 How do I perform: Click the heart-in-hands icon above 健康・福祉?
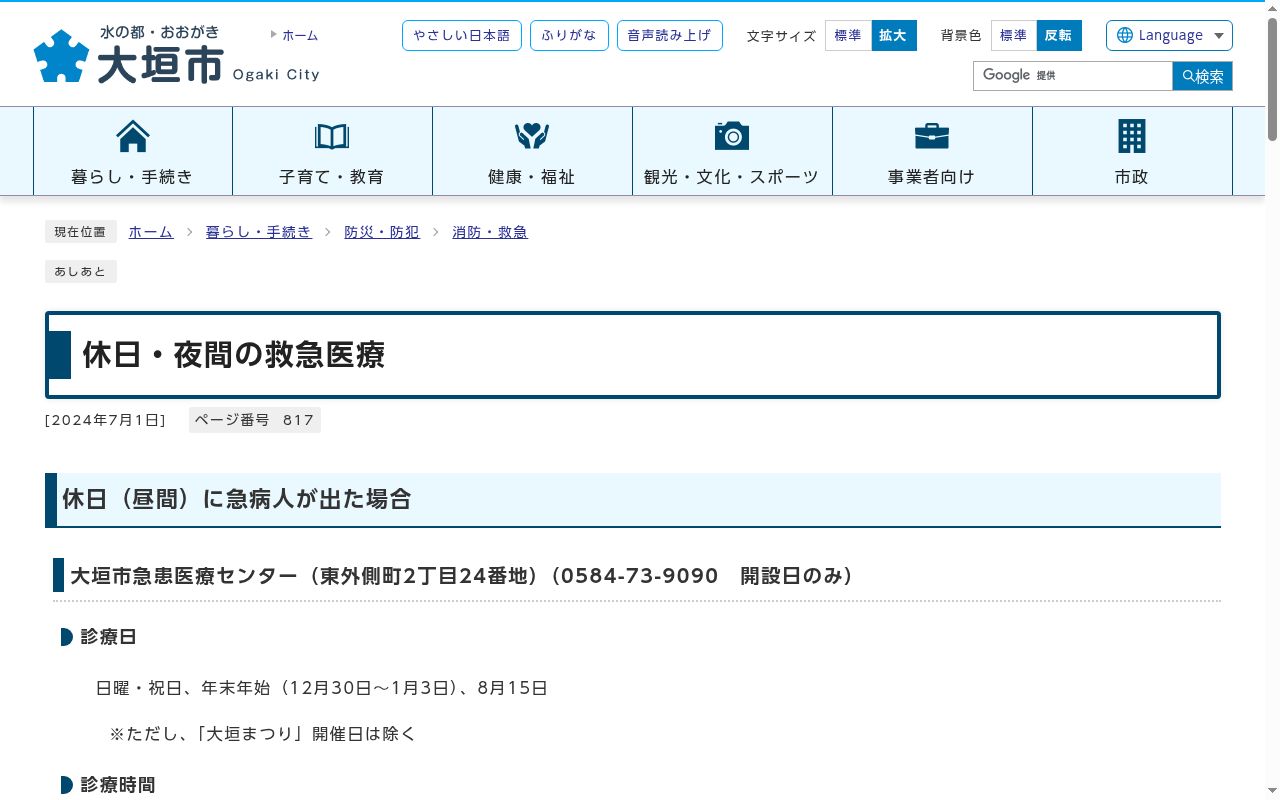[x=532, y=135]
